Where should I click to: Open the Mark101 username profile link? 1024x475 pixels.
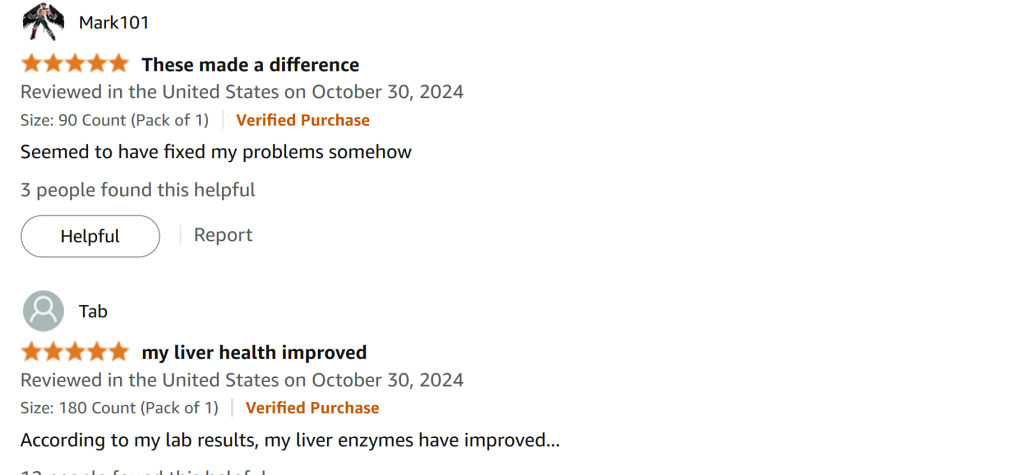pyautogui.click(x=113, y=22)
